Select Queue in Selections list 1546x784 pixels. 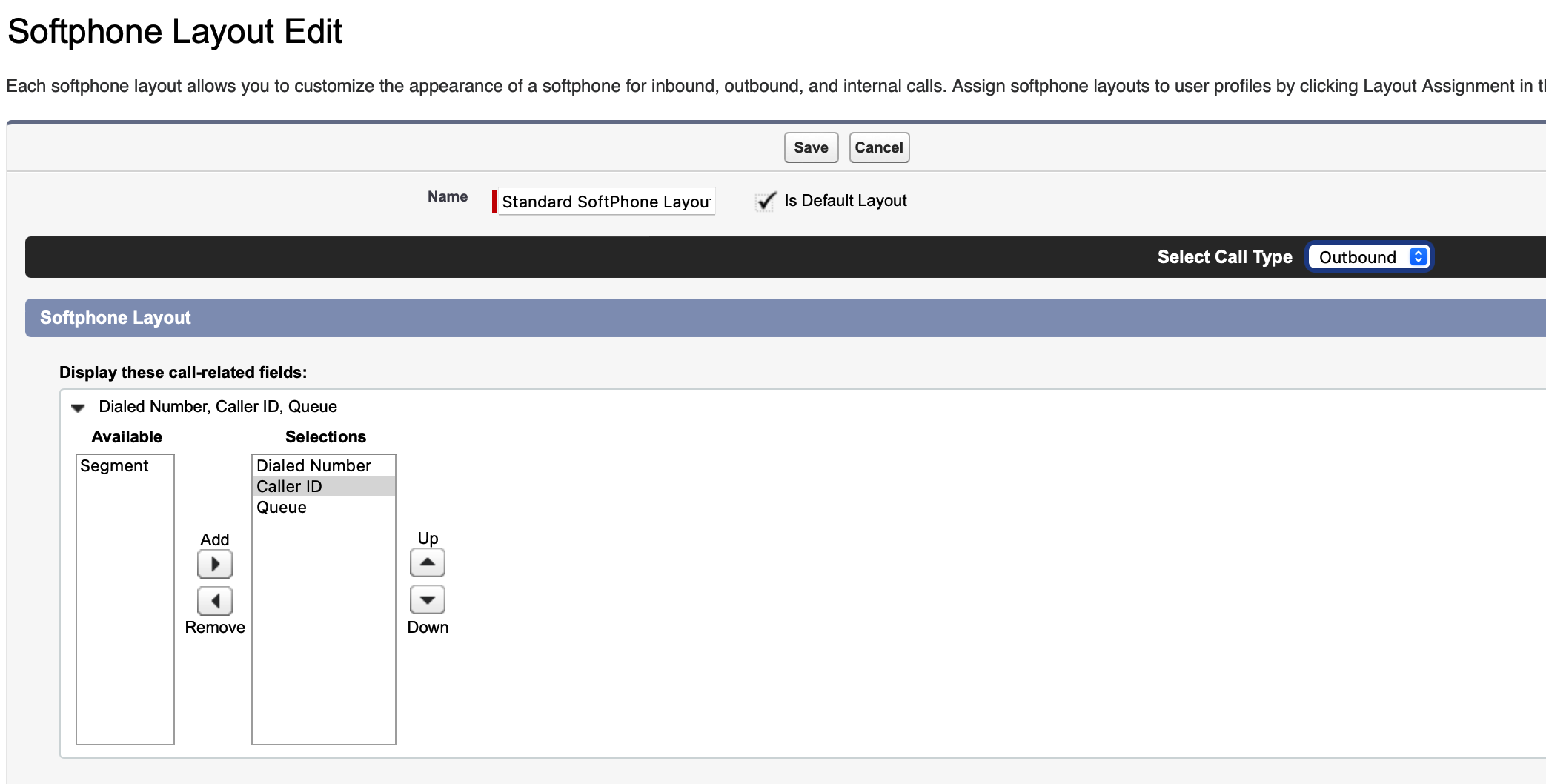(x=324, y=507)
